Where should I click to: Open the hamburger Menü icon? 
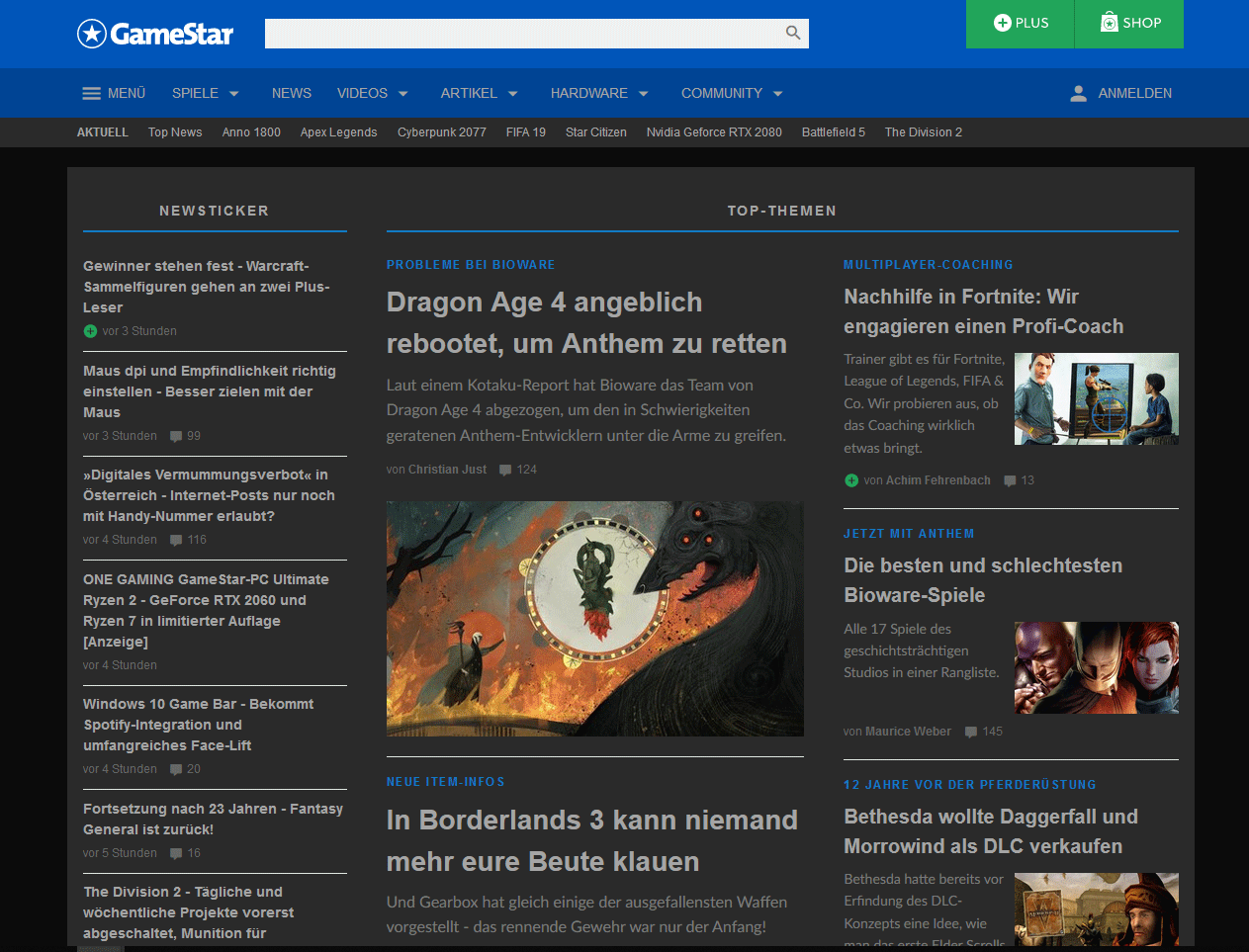(x=91, y=93)
